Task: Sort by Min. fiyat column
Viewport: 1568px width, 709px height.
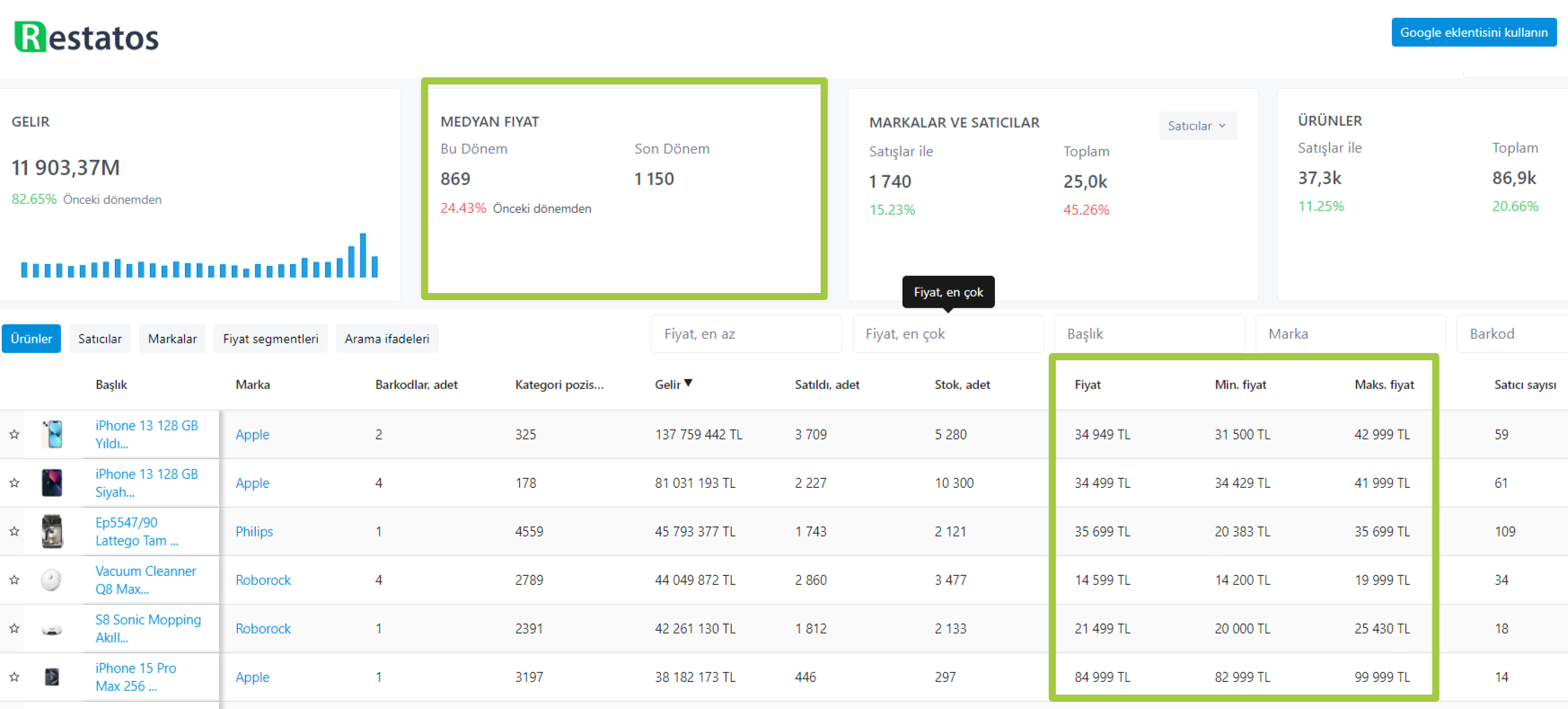Action: (x=1240, y=385)
